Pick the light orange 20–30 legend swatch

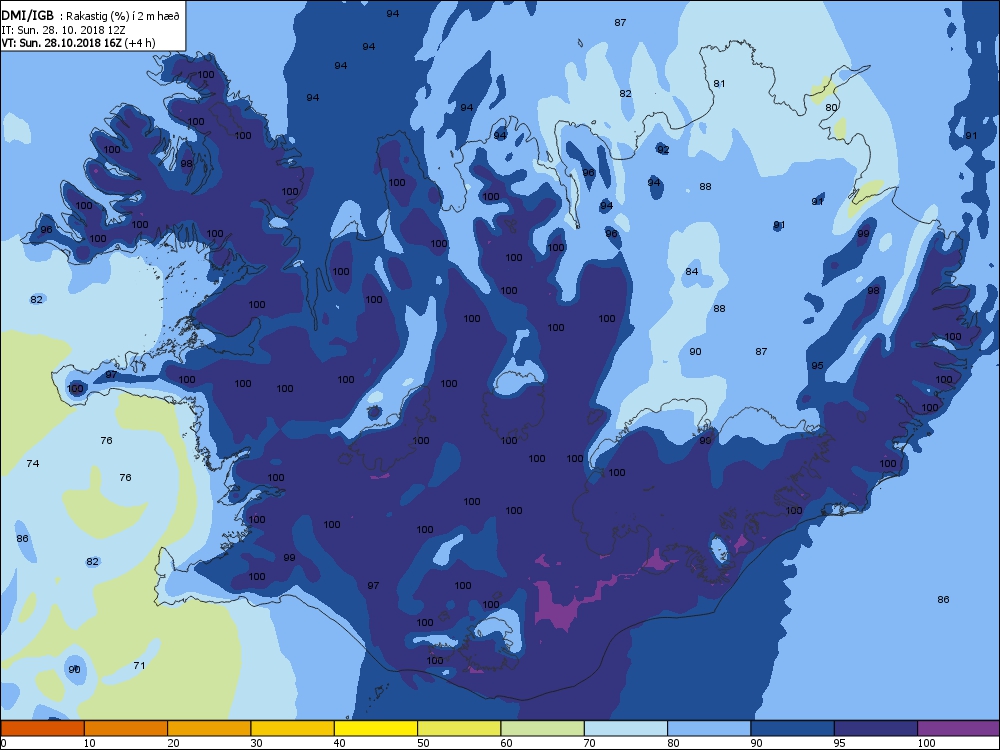(209, 728)
